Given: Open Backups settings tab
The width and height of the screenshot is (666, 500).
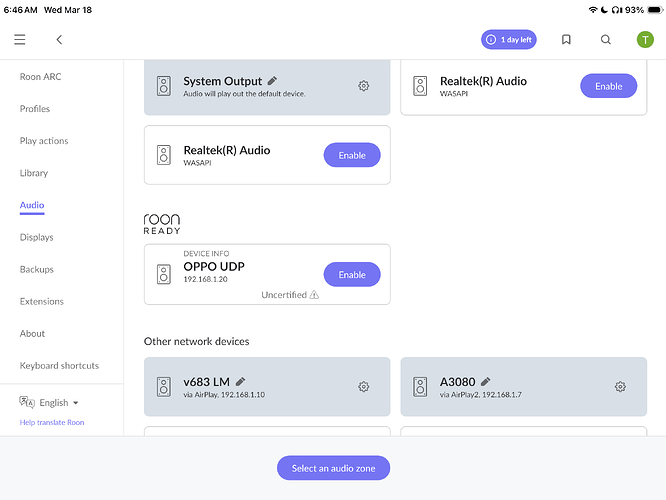Looking at the screenshot, I should (x=37, y=269).
